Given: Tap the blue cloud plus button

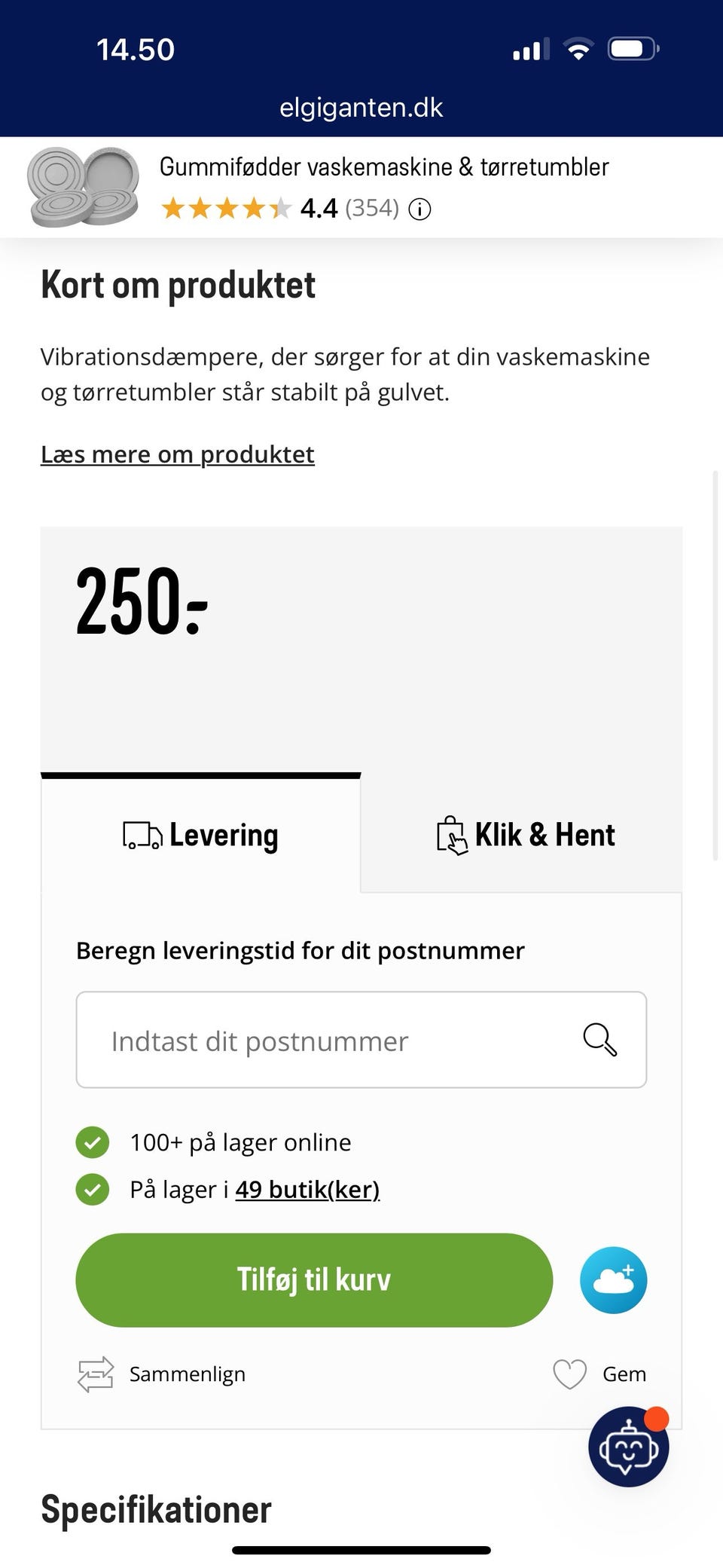Looking at the screenshot, I should point(613,1280).
